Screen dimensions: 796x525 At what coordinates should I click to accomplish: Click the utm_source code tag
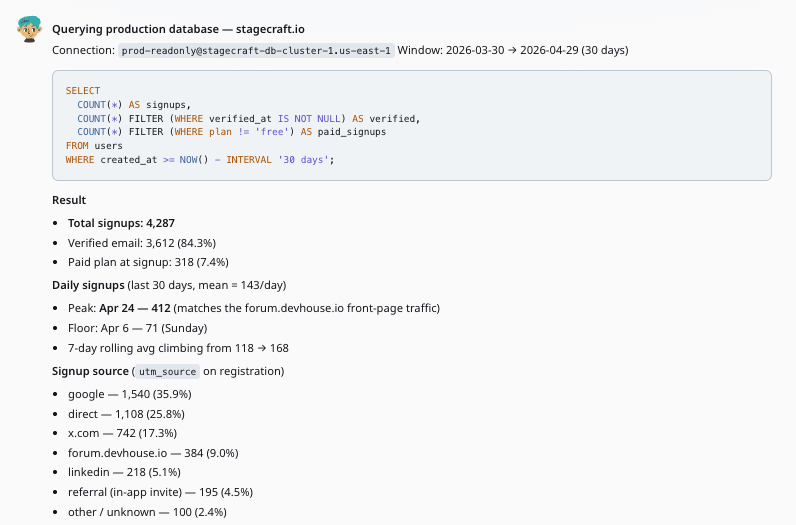point(168,371)
